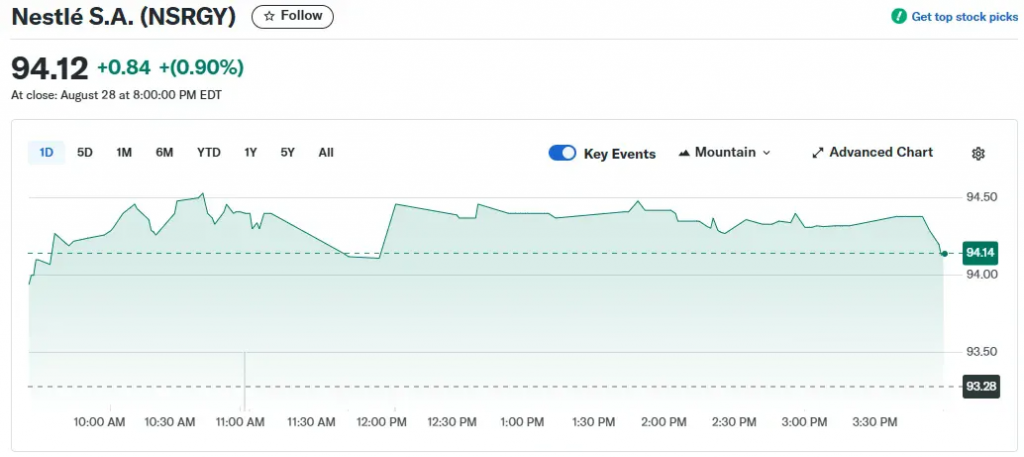The image size is (1024, 457).
Task: Click the 10:00 AM time axis label
Action: pos(100,422)
